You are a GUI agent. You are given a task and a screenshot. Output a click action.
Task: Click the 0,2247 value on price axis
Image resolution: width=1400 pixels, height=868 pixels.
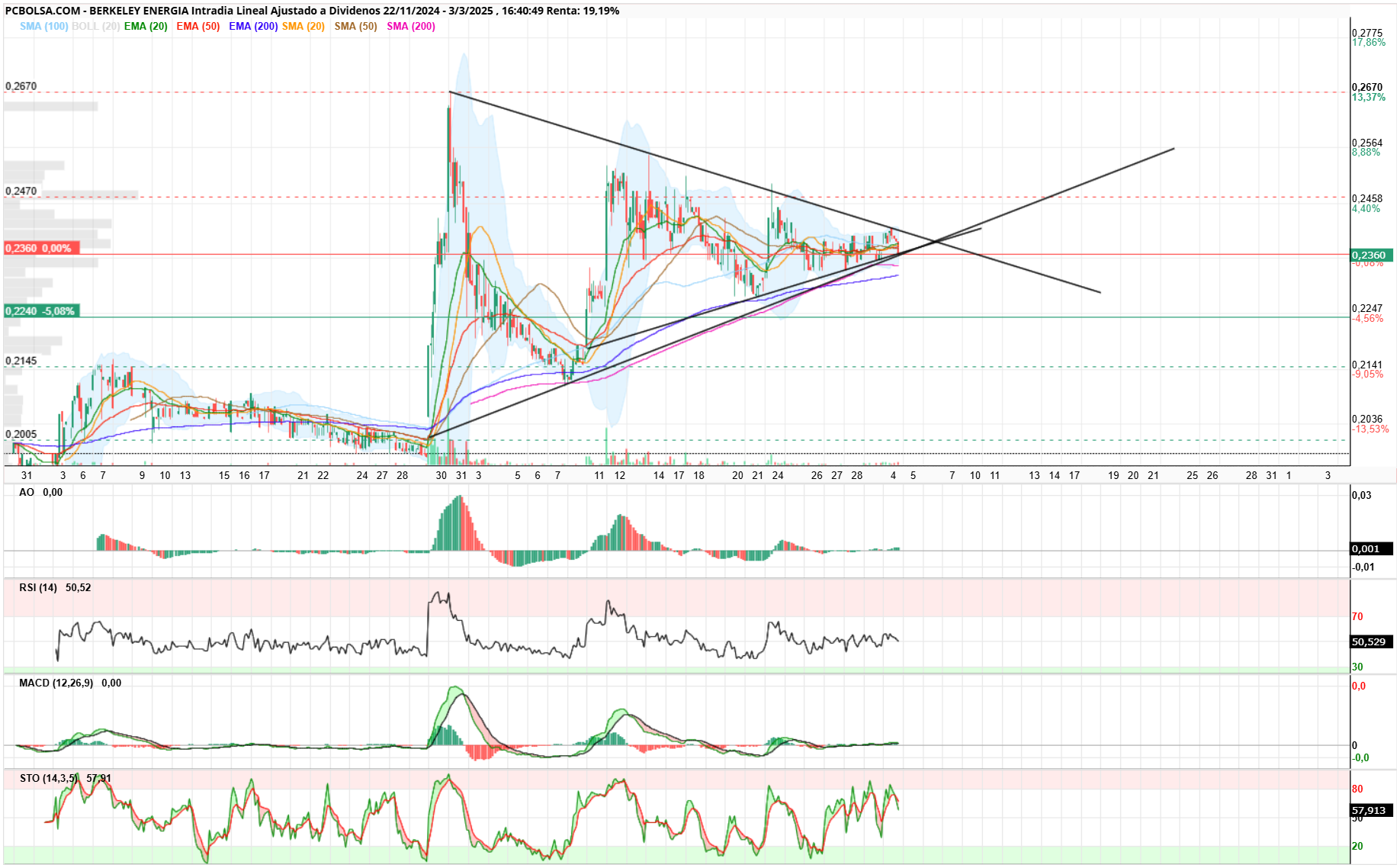(x=1367, y=309)
